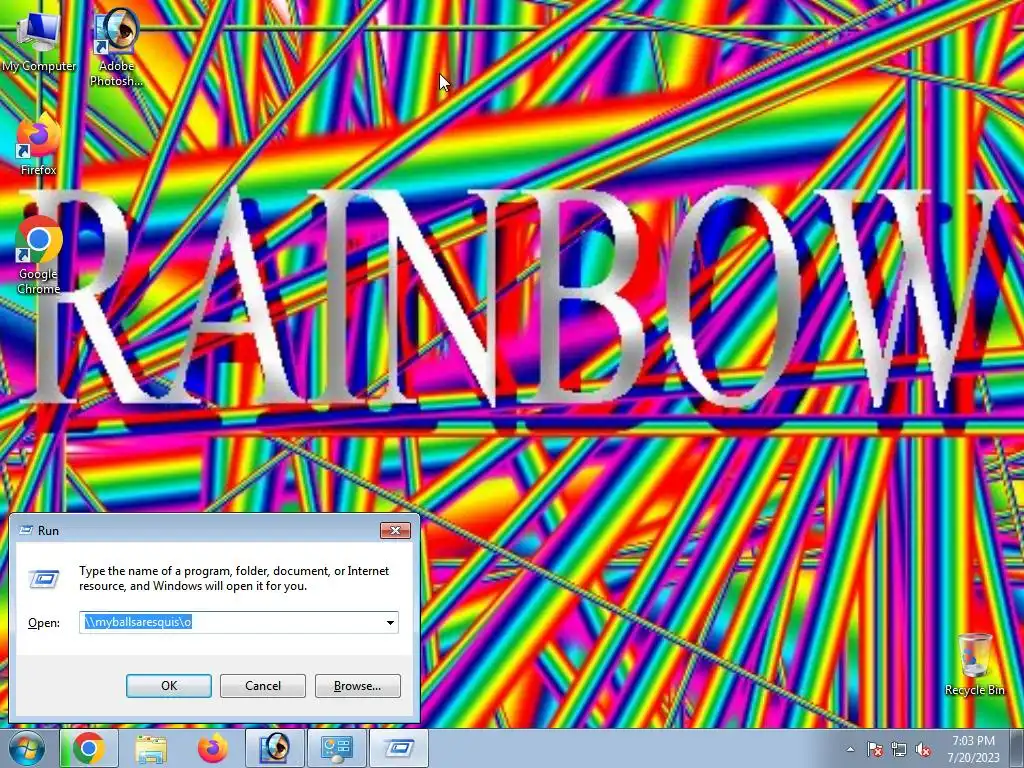Open the Windows Start menu orb
Image resolution: width=1024 pixels, height=768 pixels.
(27, 748)
